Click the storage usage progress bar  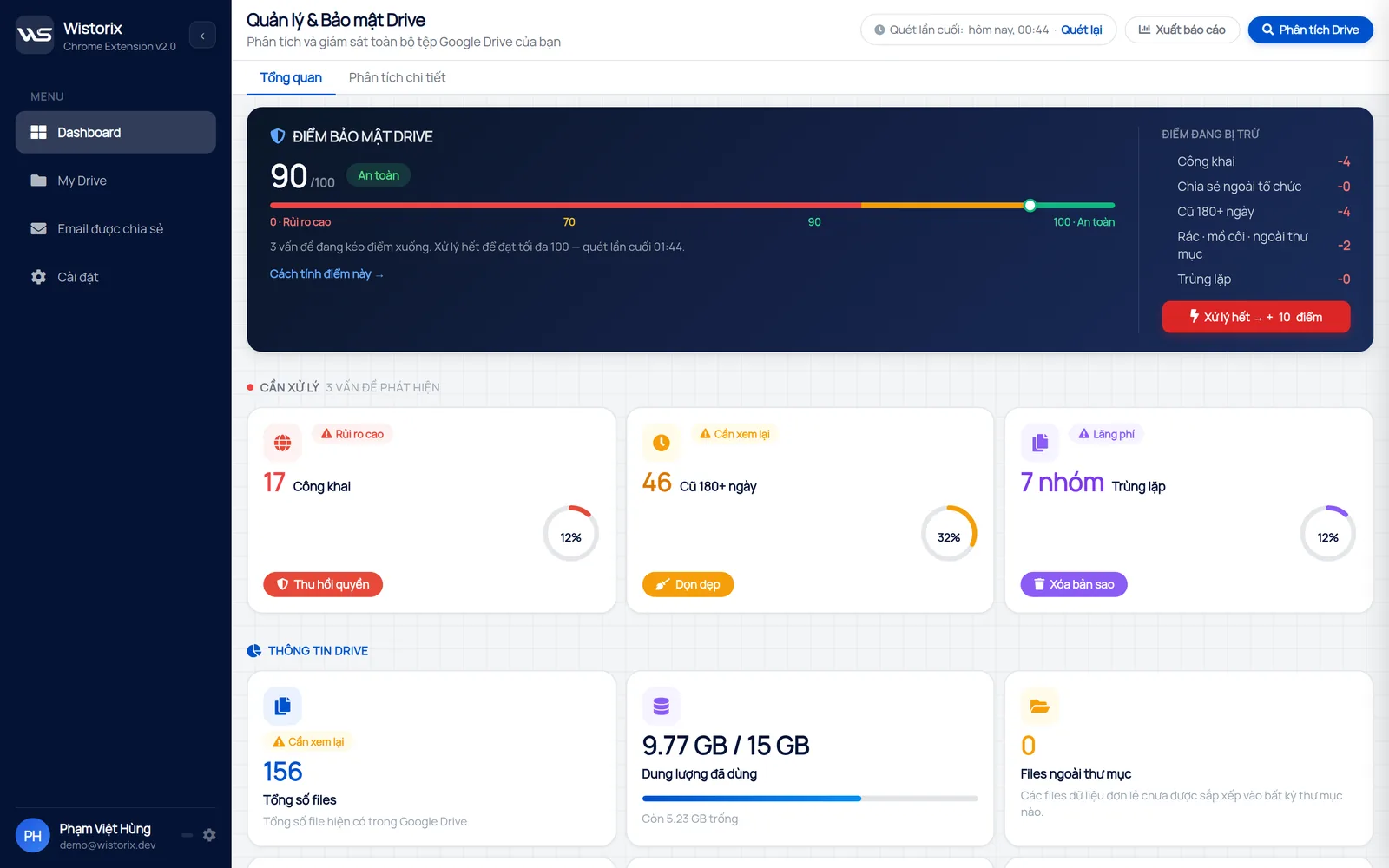point(810,799)
